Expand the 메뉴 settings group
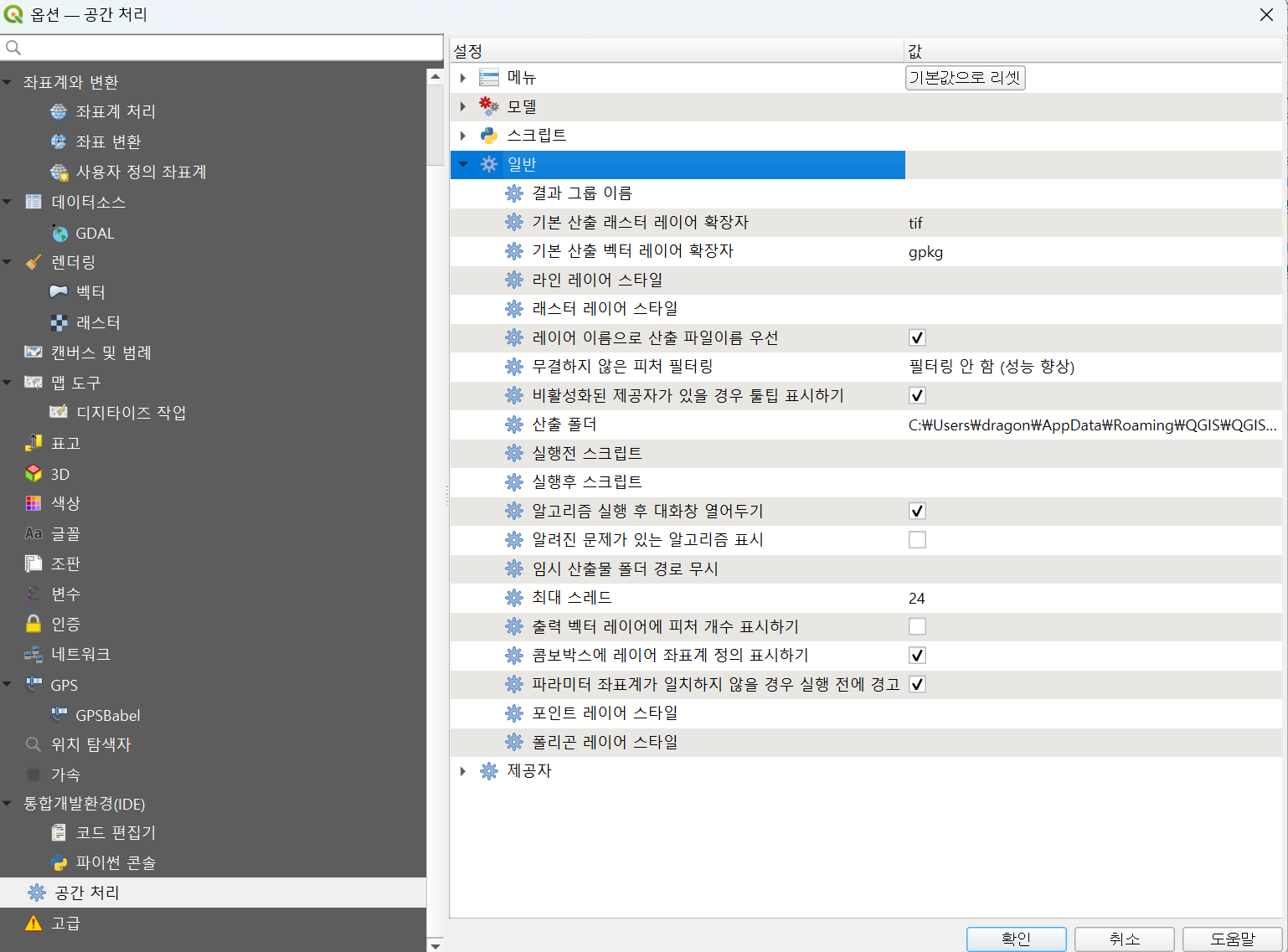1288x952 pixels. (x=463, y=78)
